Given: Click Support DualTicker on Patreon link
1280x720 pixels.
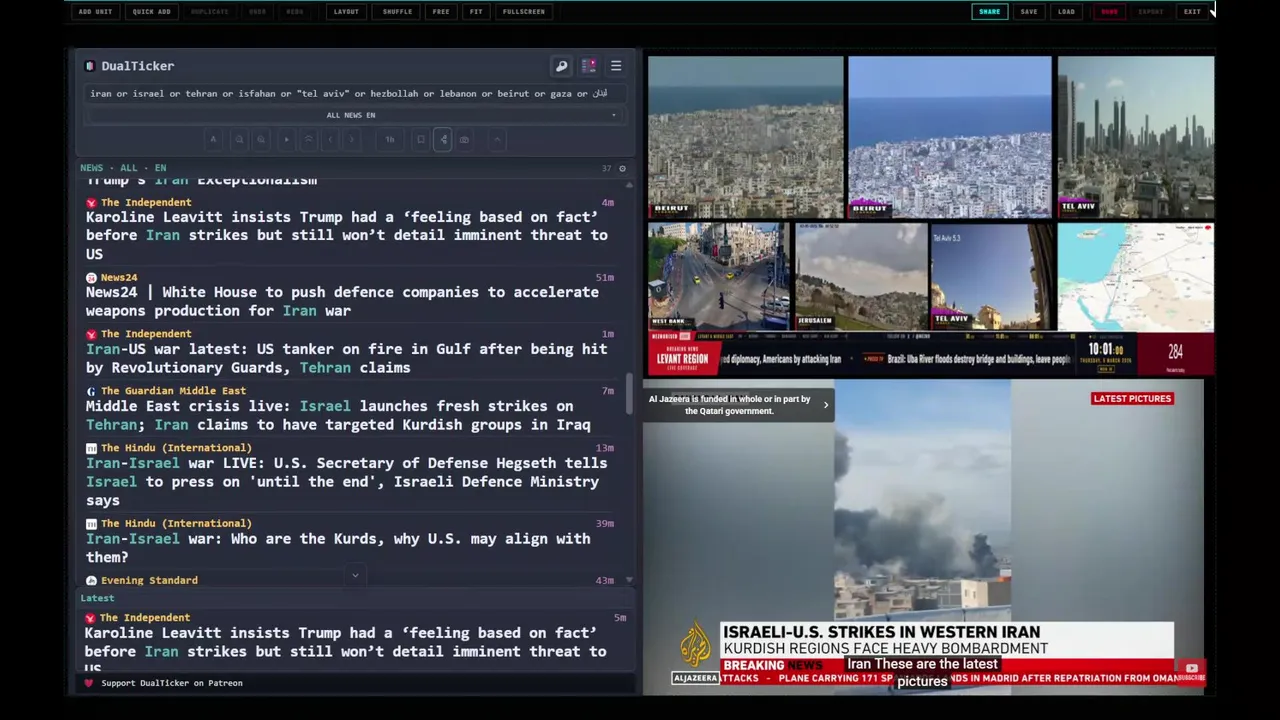Looking at the screenshot, I should point(172,683).
